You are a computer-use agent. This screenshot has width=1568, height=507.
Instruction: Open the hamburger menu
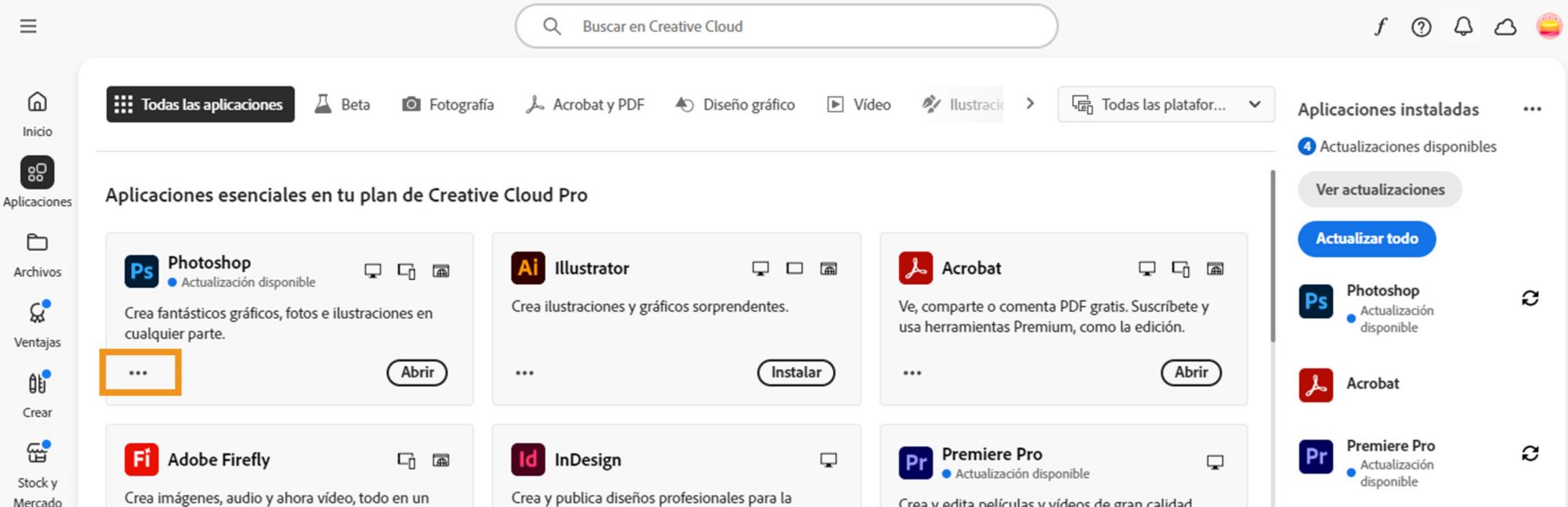[29, 26]
